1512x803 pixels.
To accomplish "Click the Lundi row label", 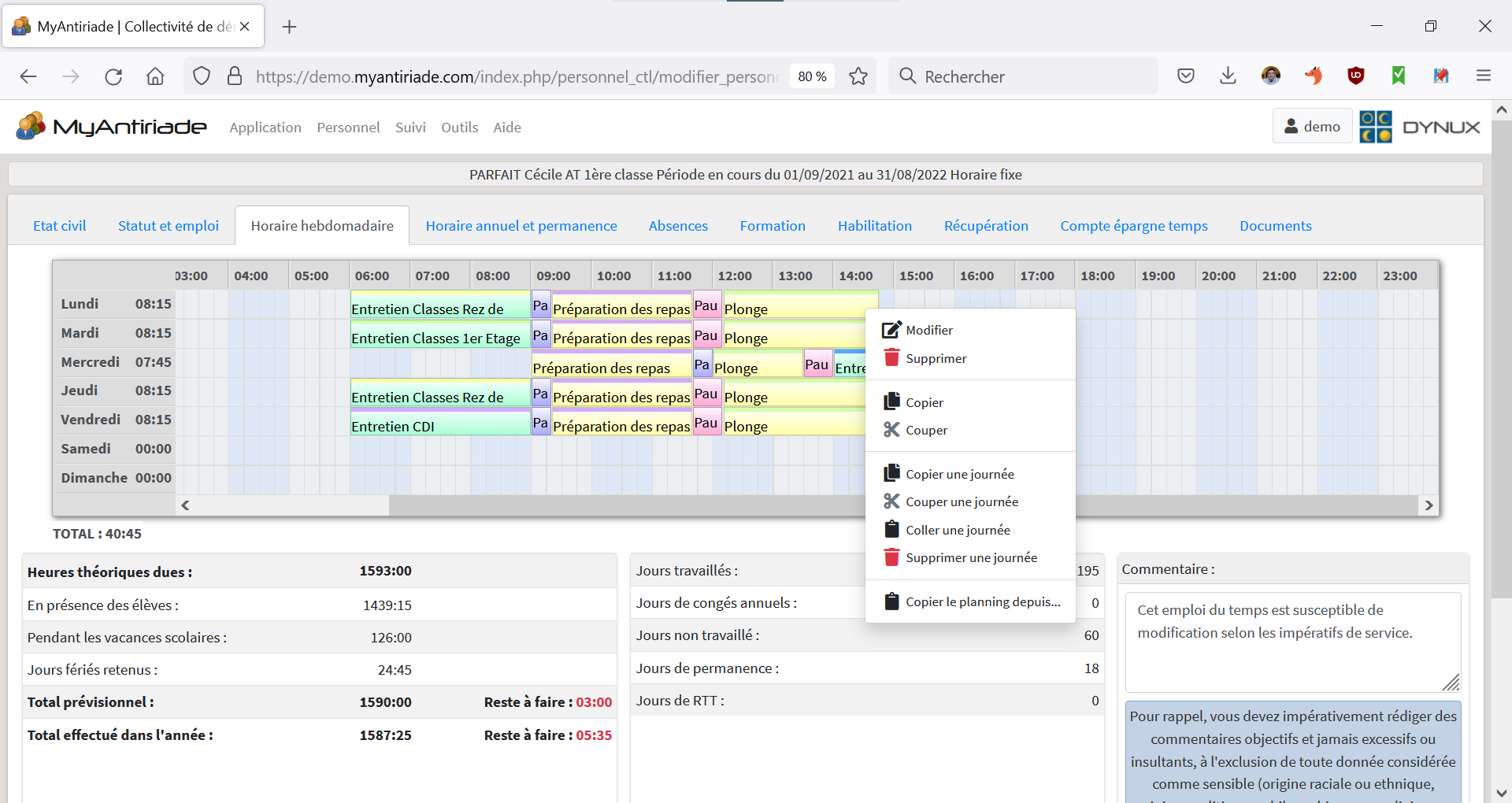I will pyautogui.click(x=80, y=304).
